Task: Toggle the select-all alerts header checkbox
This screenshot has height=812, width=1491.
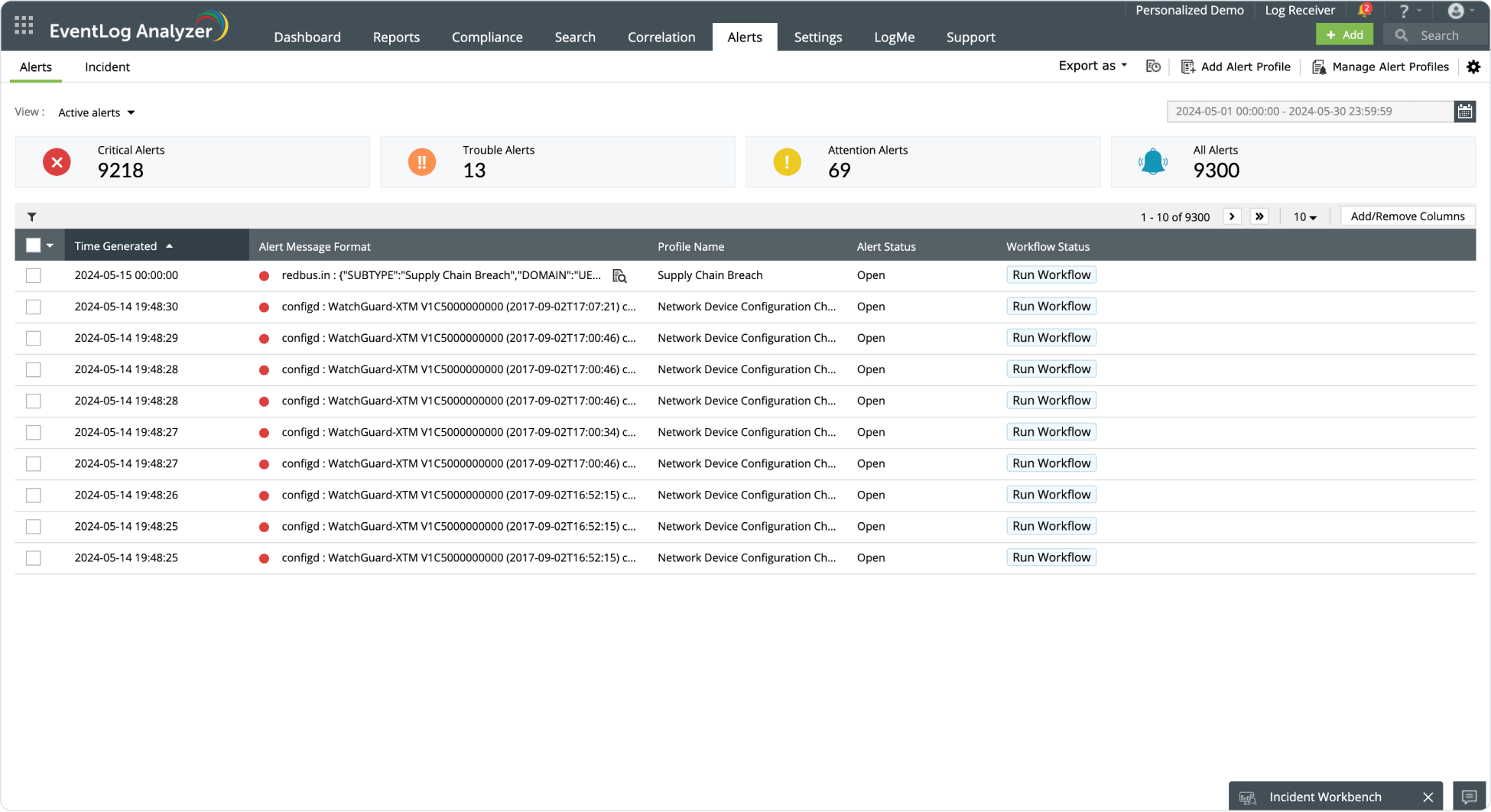Action: (x=34, y=245)
